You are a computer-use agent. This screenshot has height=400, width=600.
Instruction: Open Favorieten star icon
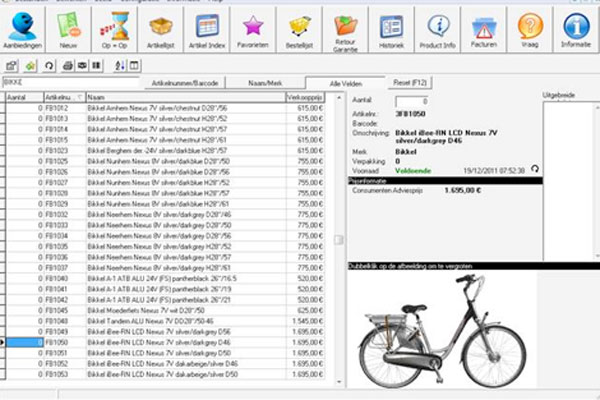pyautogui.click(x=253, y=28)
